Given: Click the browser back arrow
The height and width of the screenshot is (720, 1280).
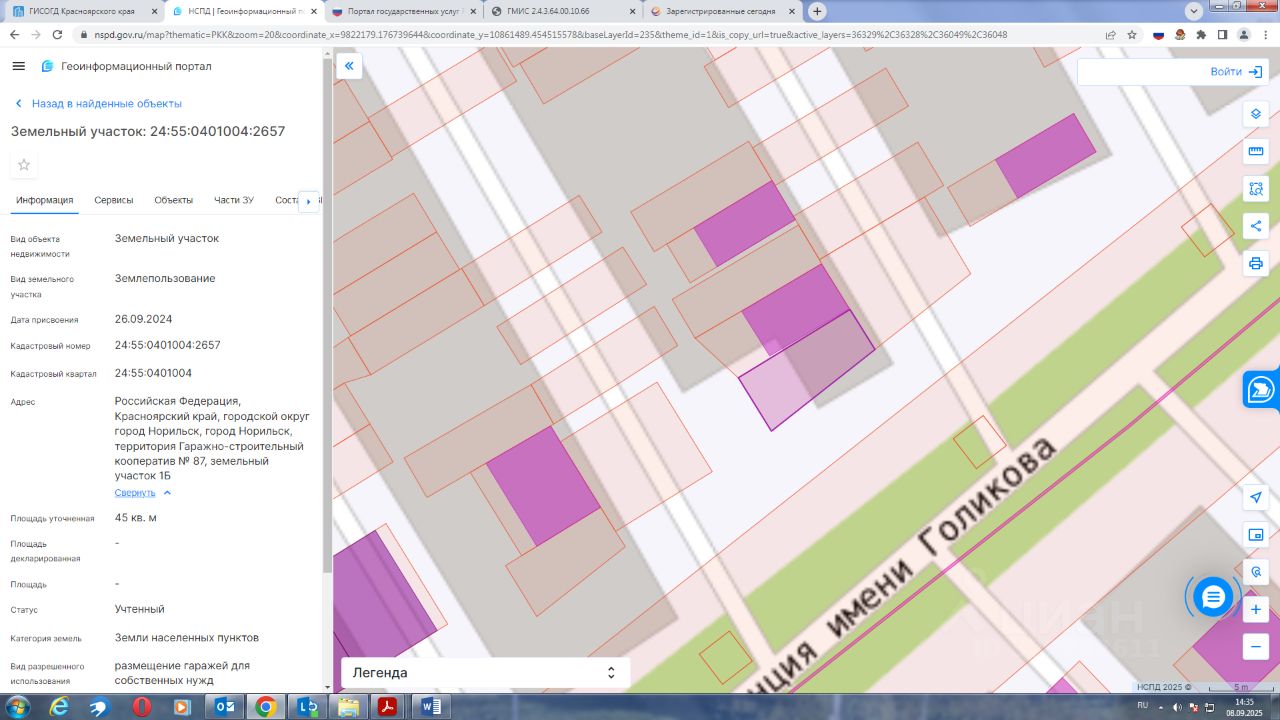Looking at the screenshot, I should (x=14, y=34).
